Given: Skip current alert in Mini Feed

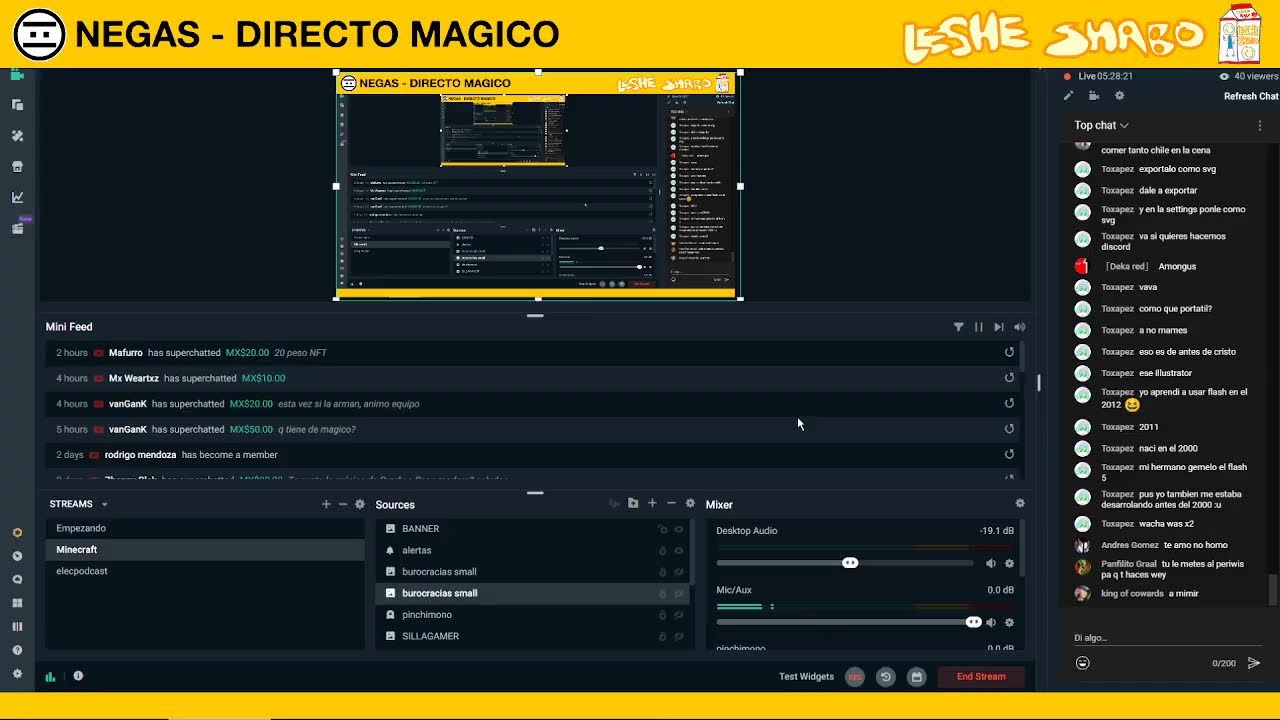Looking at the screenshot, I should 998,327.
